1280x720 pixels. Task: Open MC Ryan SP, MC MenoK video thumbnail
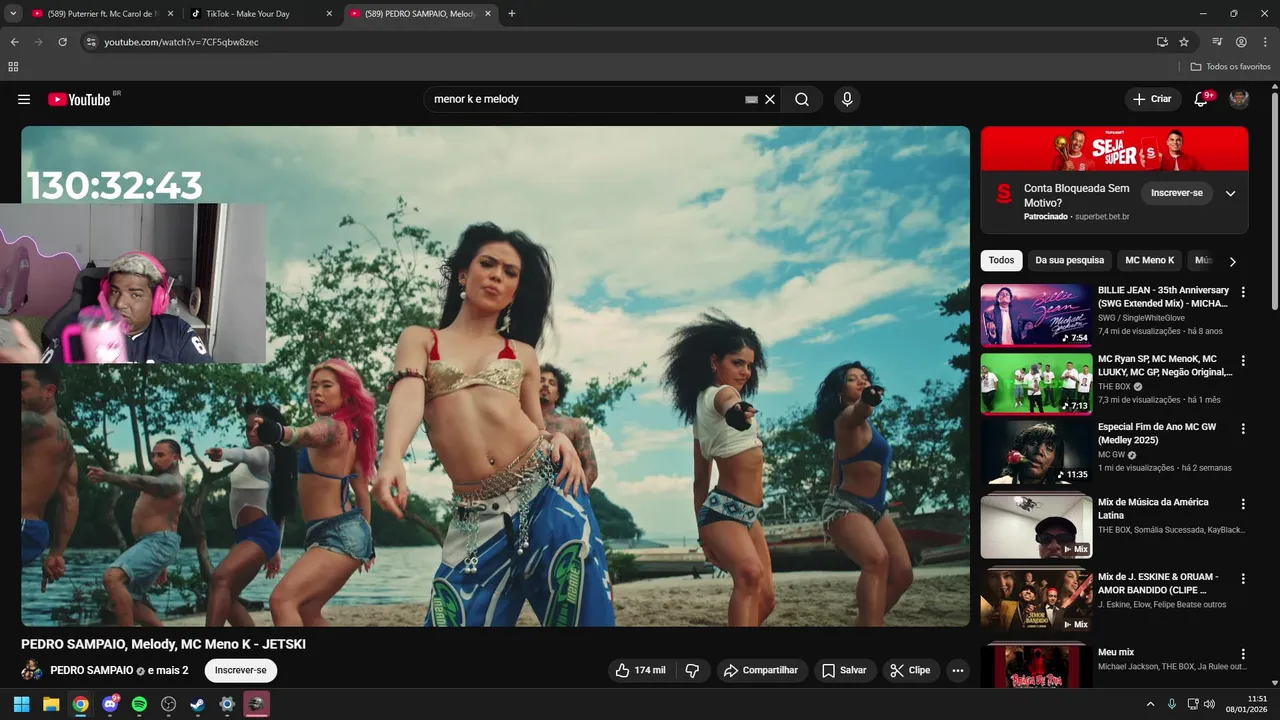[1036, 383]
